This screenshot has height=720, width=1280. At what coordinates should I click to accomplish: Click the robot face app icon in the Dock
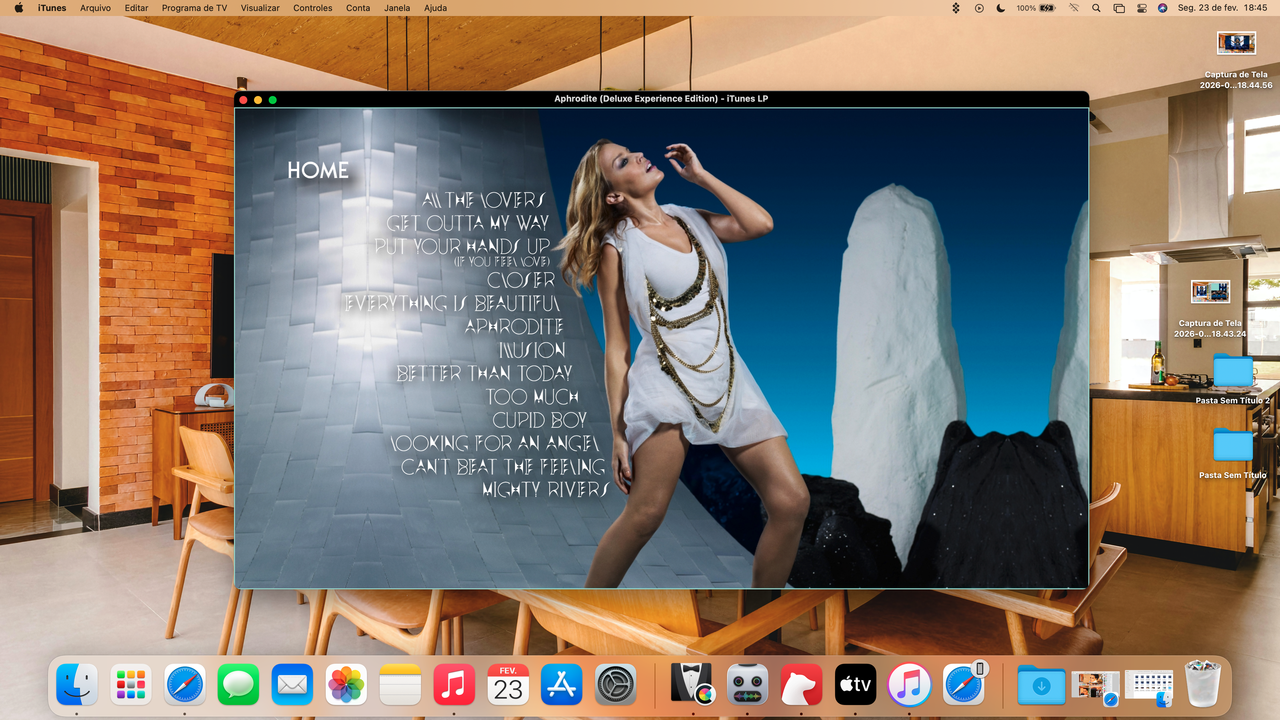click(747, 685)
